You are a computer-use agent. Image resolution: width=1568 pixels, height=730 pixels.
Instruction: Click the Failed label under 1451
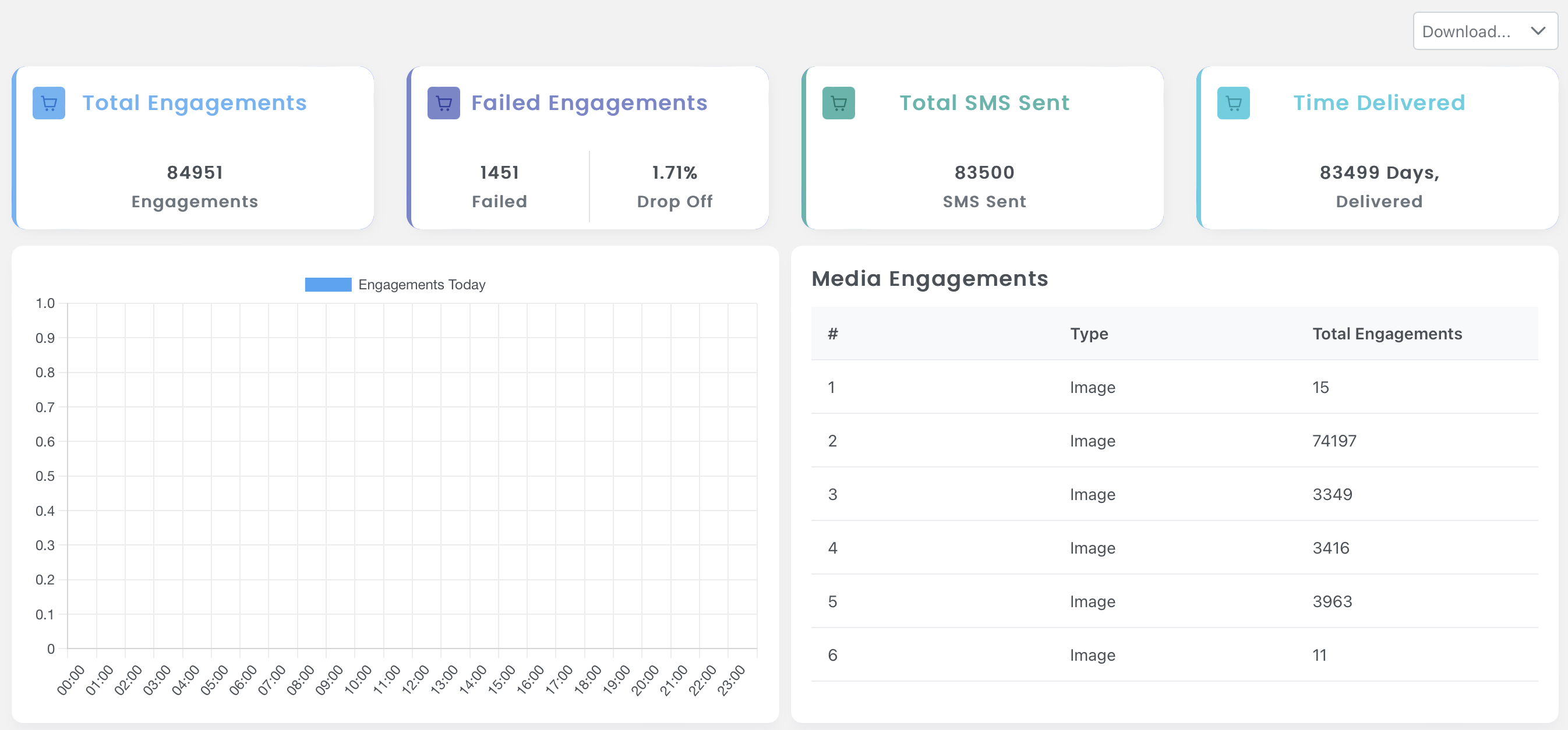[x=500, y=201]
